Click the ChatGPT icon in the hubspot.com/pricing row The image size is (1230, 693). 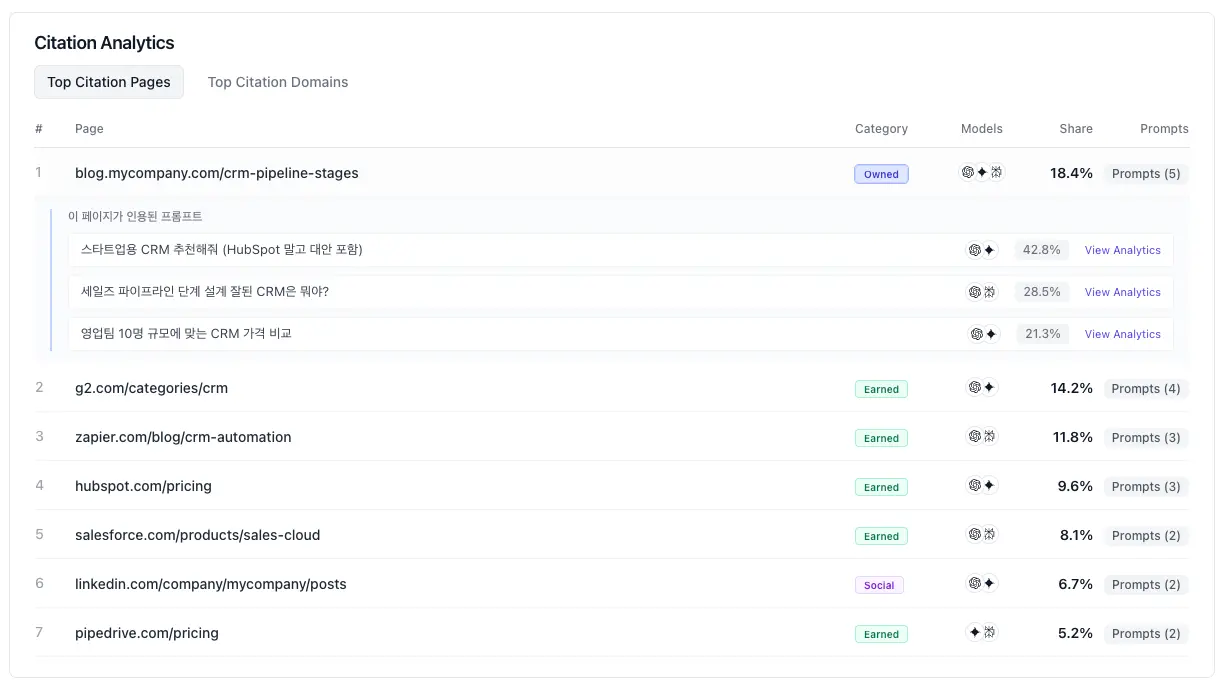(974, 485)
